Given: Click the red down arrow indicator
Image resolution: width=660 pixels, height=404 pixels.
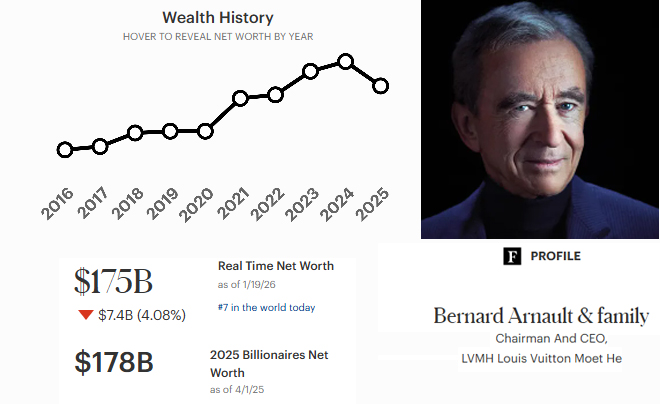Looking at the screenshot, I should click(86, 317).
